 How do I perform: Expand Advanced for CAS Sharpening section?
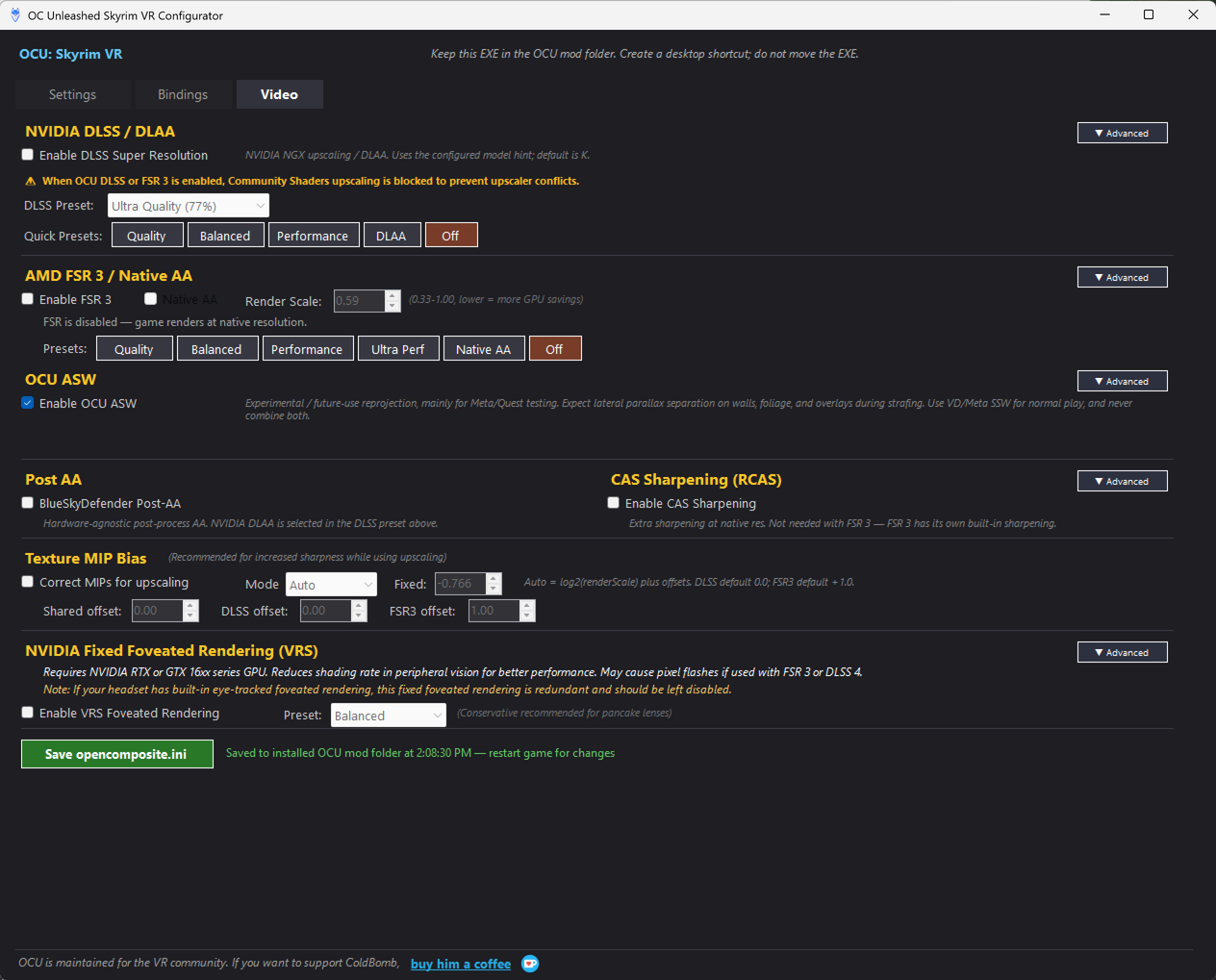pyautogui.click(x=1122, y=481)
